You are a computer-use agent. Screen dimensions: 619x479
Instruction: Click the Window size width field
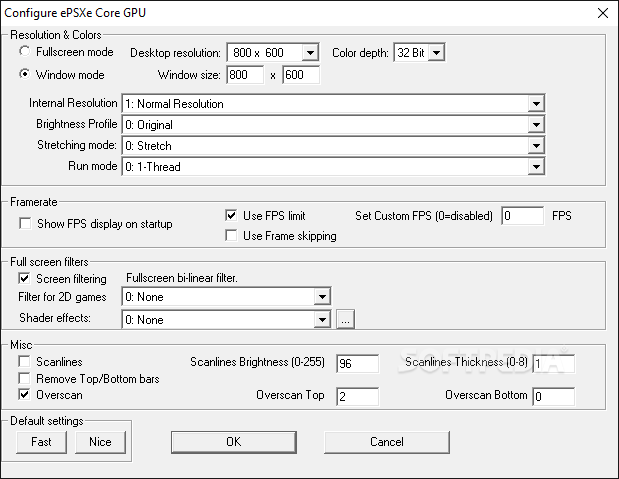(245, 75)
